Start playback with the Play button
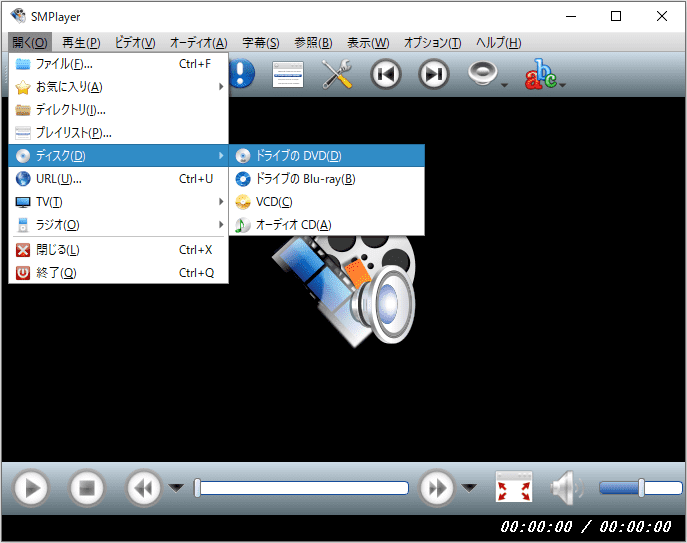The height and width of the screenshot is (543, 687). pyautogui.click(x=31, y=488)
